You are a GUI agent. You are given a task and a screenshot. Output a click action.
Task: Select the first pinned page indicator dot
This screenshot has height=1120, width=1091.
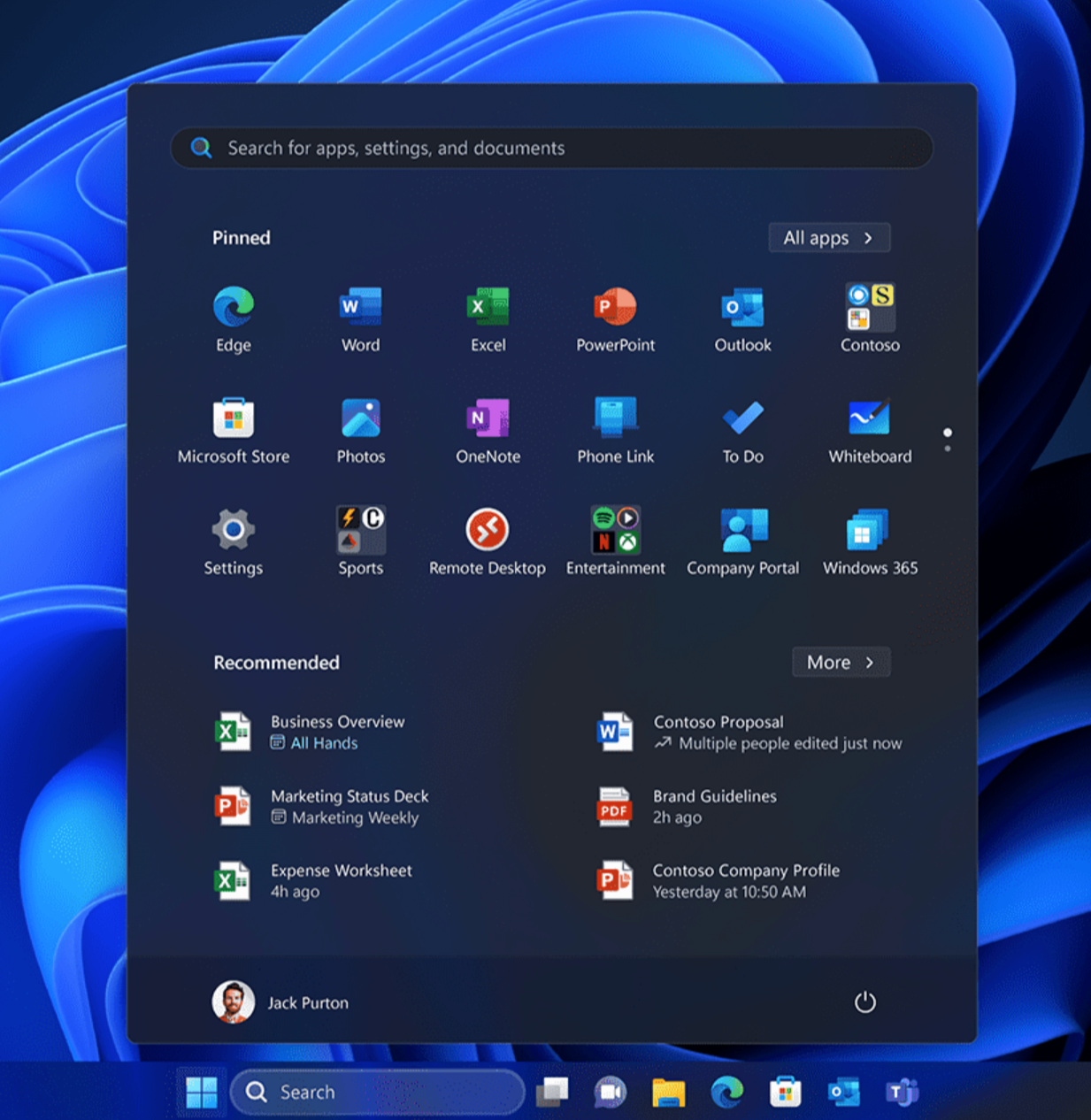(948, 433)
